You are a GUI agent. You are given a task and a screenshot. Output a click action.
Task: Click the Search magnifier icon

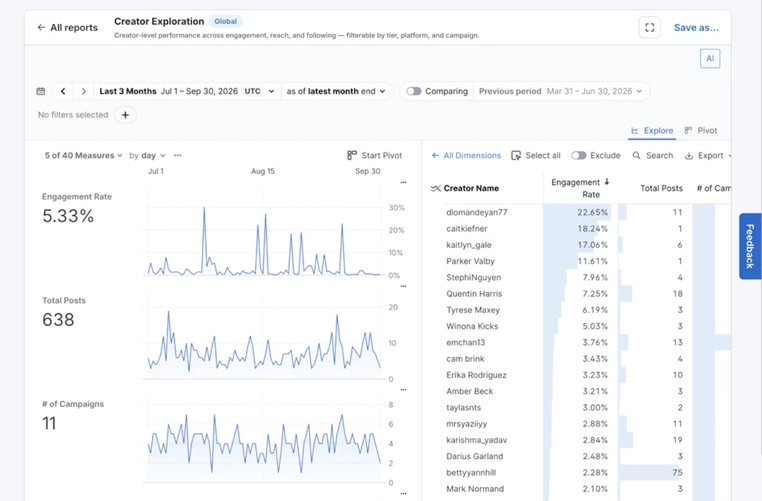[636, 155]
